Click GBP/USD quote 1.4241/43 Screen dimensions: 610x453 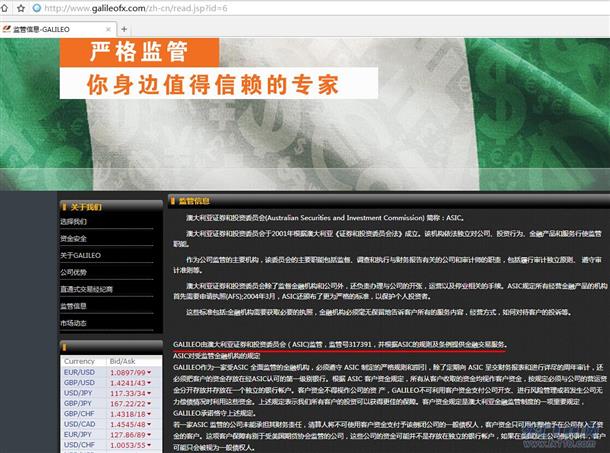128,383
